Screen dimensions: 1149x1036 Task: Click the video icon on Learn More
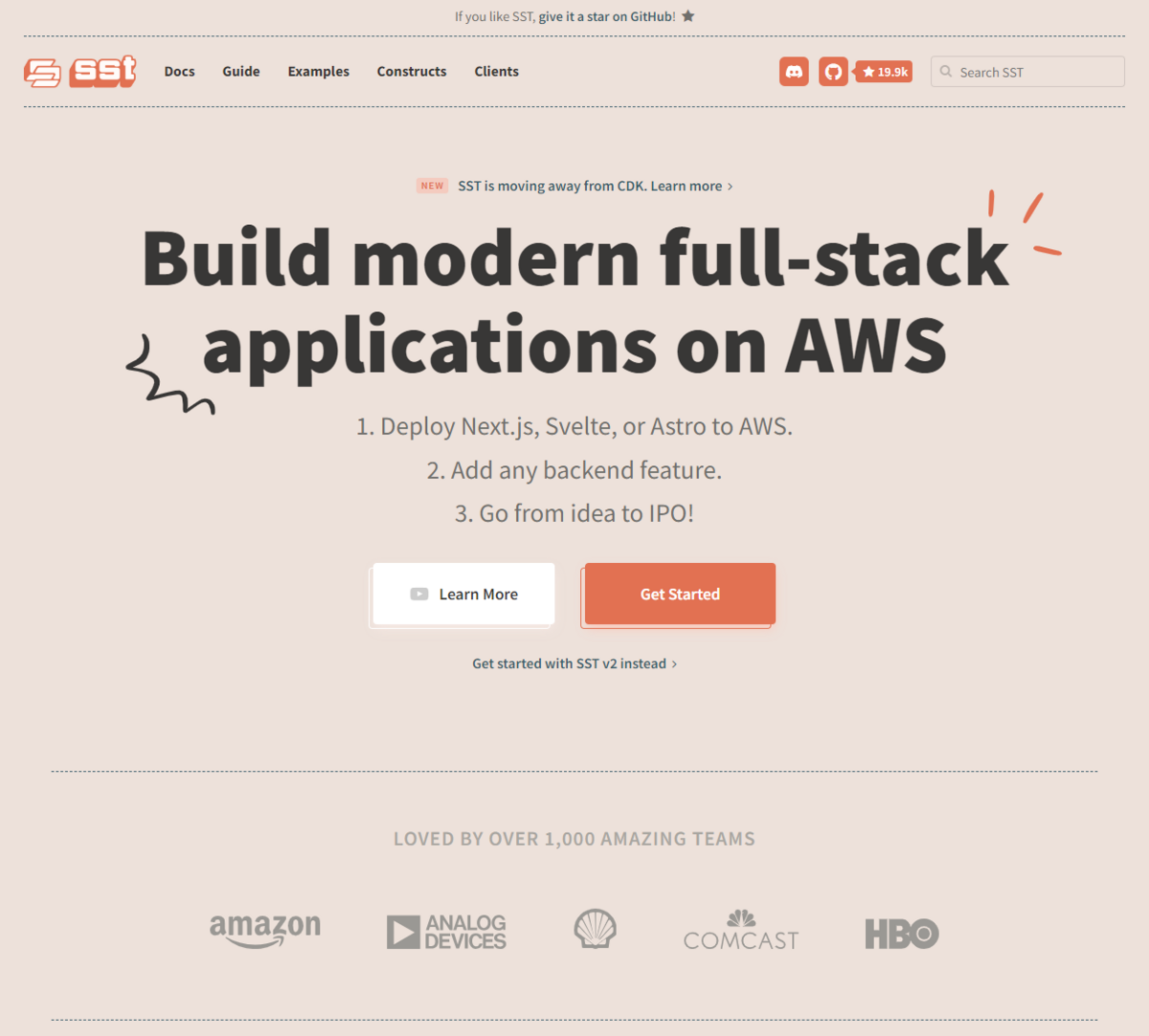tap(419, 595)
